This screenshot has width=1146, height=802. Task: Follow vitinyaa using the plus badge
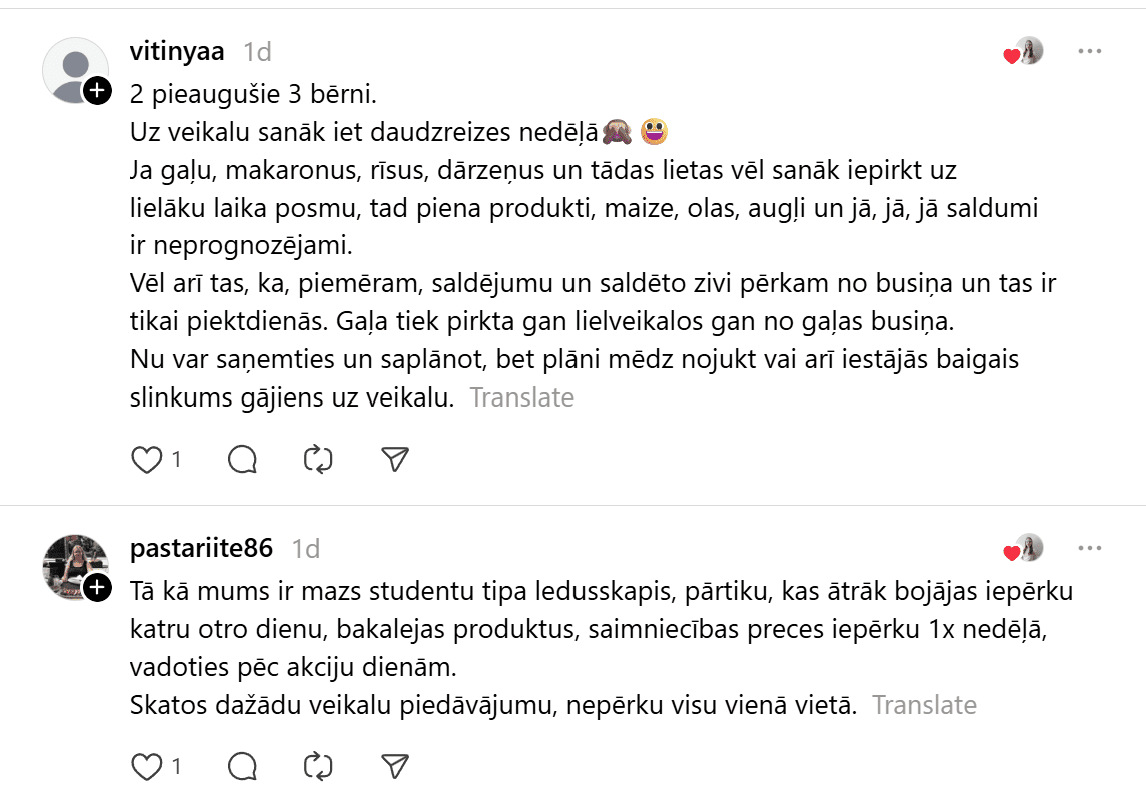(x=97, y=91)
